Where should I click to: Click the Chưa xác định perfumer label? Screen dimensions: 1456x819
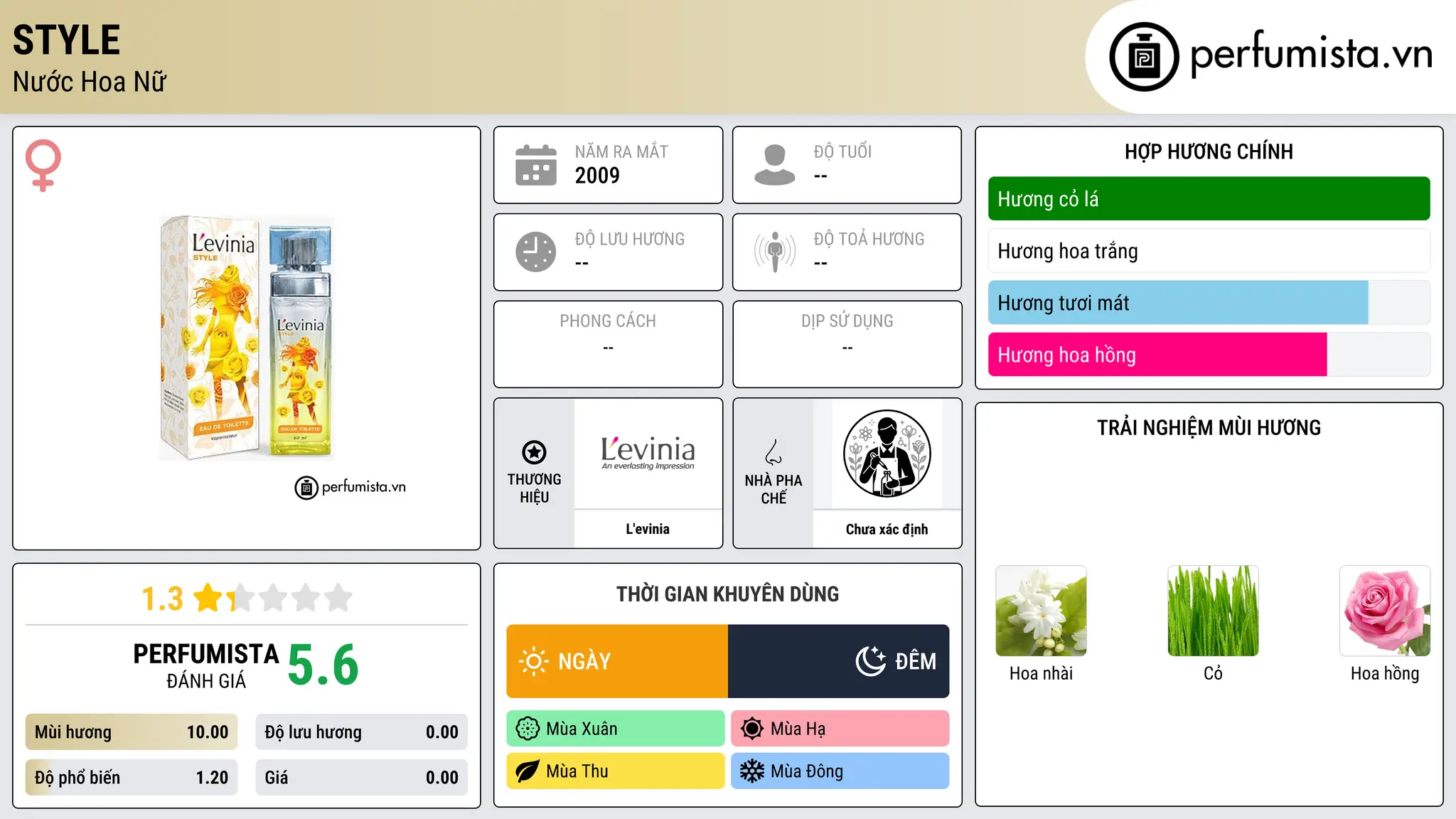887,529
